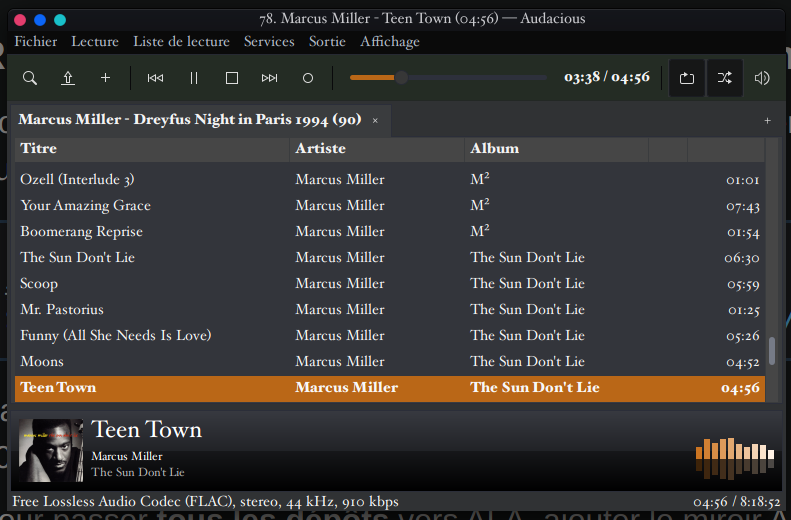Toggle the repeat playlist button
This screenshot has height=520, width=791.
pyautogui.click(x=687, y=78)
